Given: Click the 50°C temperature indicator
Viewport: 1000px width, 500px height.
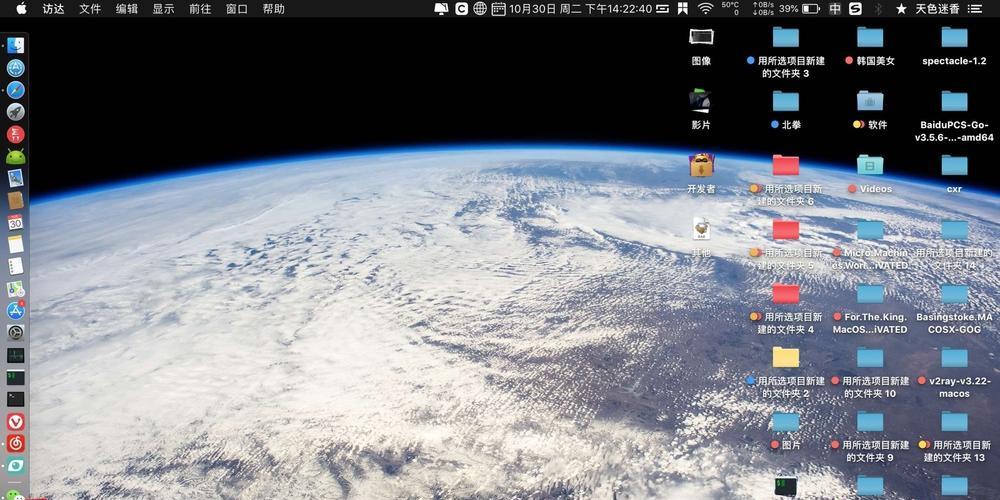Looking at the screenshot, I should click(730, 8).
